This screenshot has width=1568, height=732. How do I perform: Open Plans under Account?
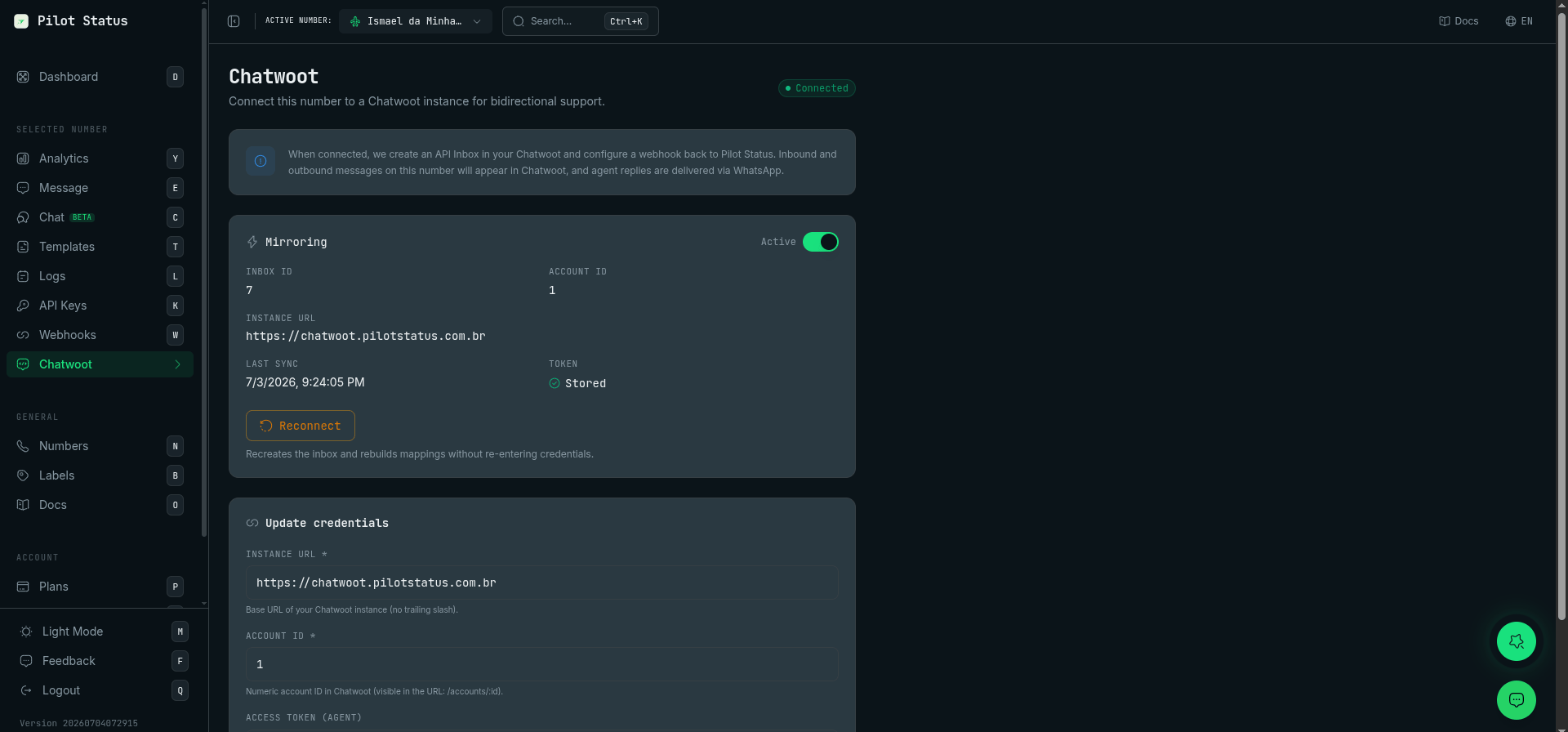[x=100, y=587]
